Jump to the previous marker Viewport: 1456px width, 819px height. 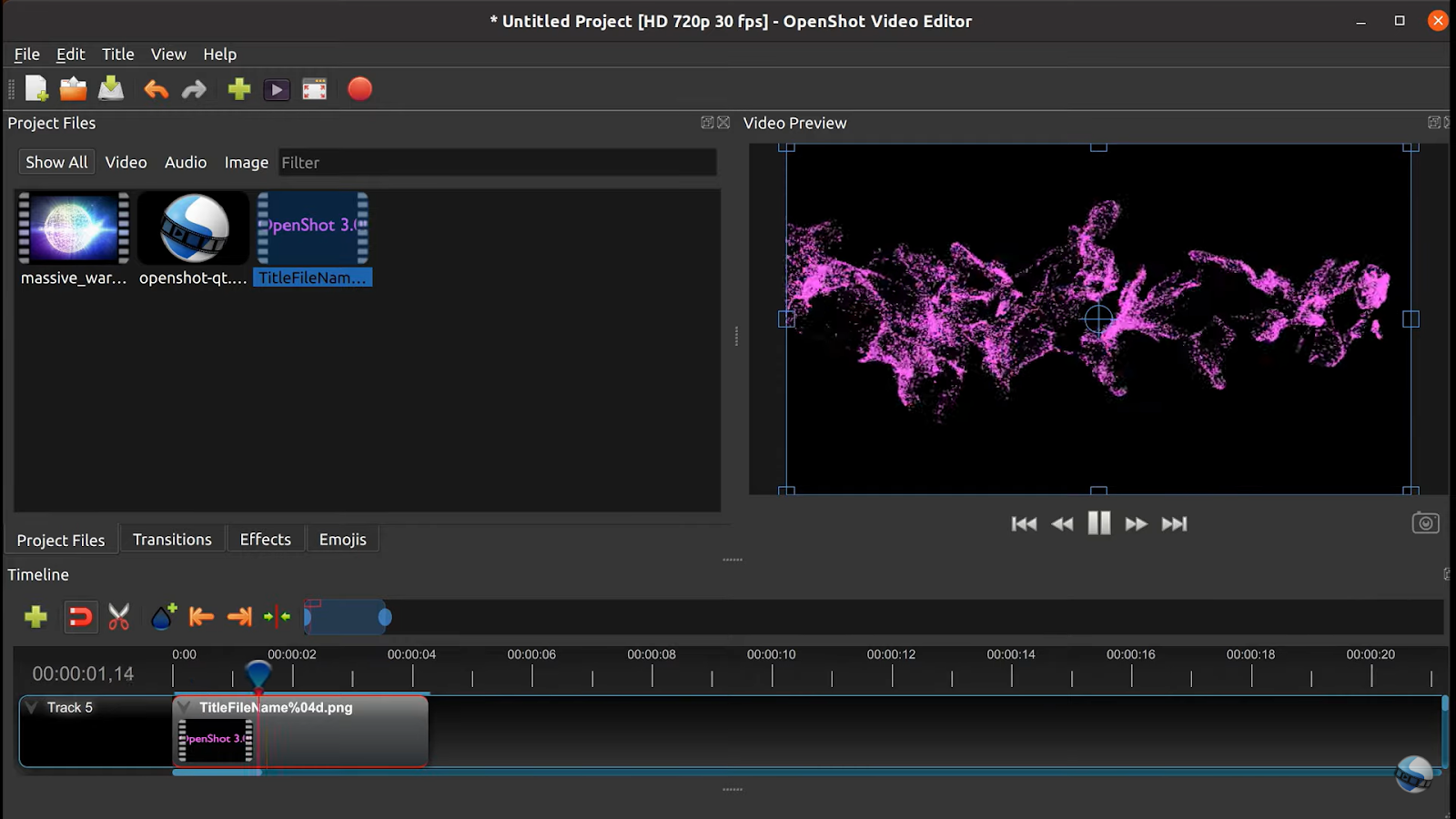[201, 617]
